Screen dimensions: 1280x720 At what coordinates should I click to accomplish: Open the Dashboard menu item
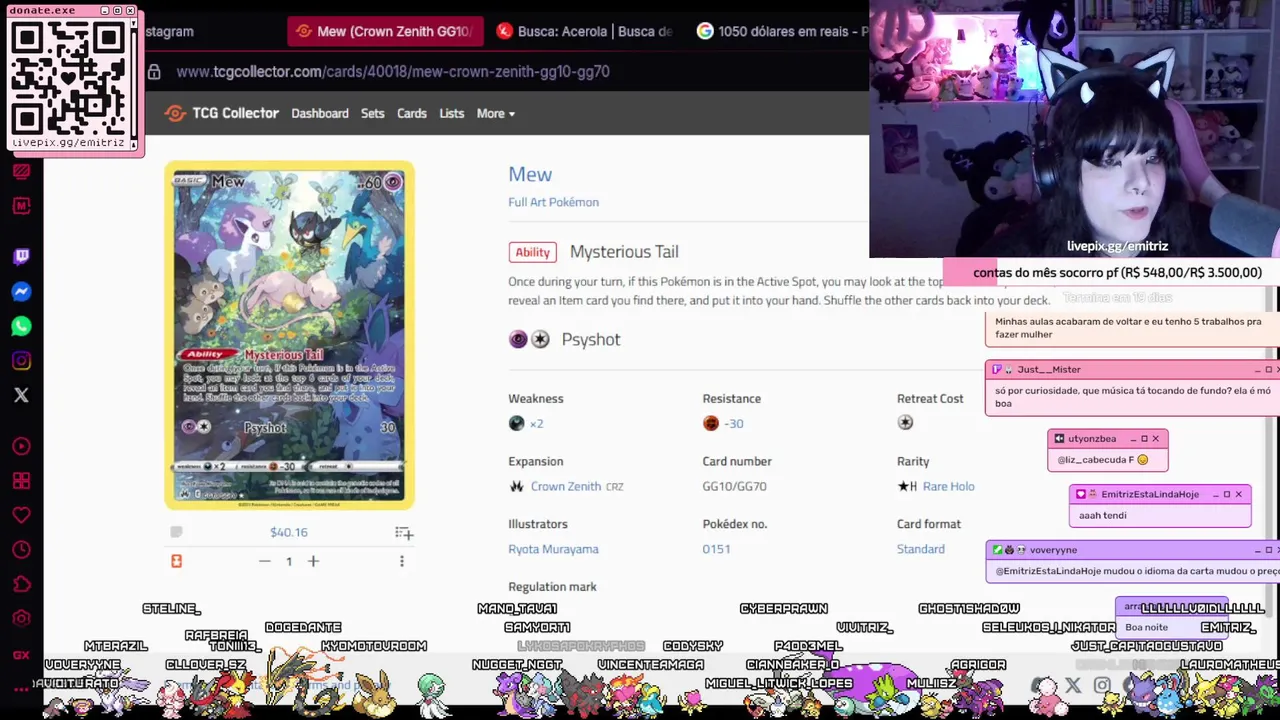click(x=320, y=113)
